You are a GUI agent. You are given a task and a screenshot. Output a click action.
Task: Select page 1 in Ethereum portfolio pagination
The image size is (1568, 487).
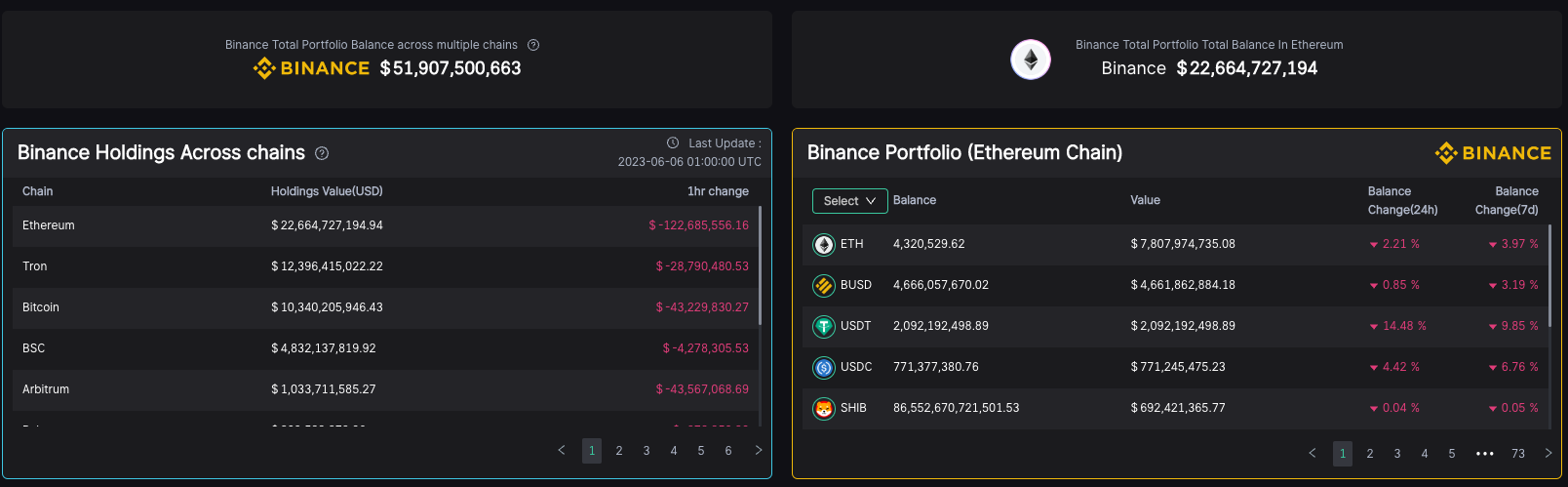point(1343,454)
